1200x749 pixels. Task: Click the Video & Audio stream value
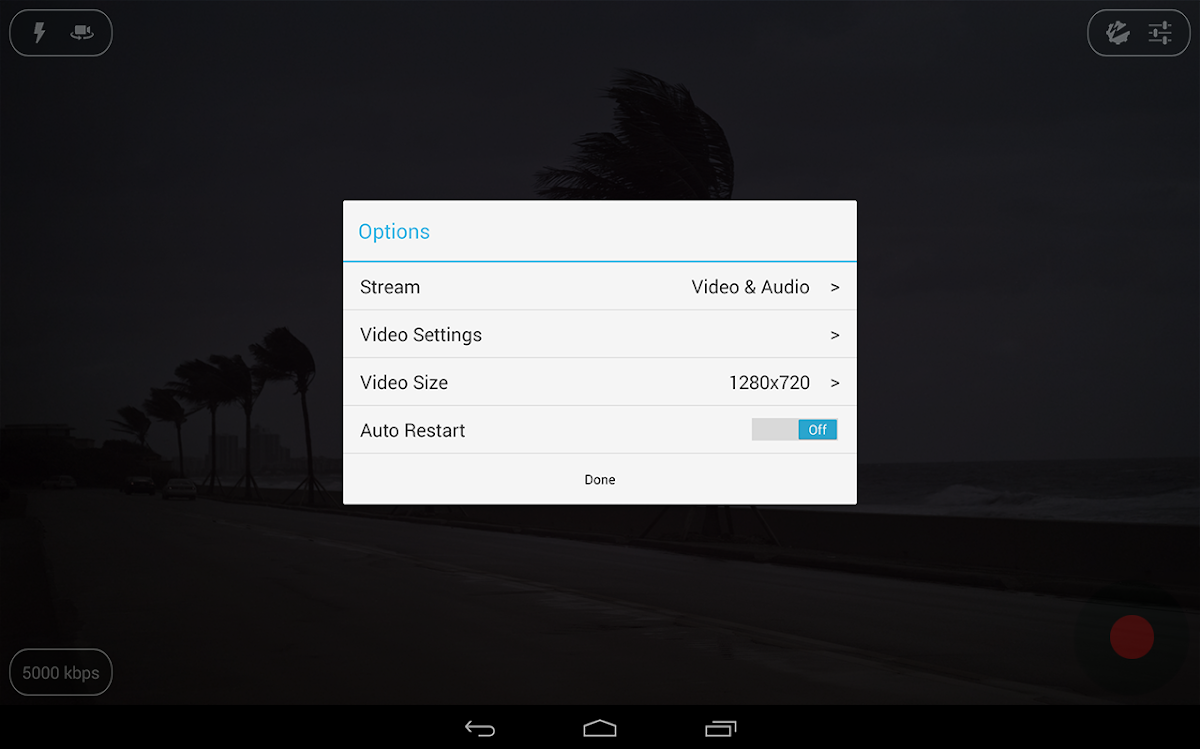pos(750,287)
